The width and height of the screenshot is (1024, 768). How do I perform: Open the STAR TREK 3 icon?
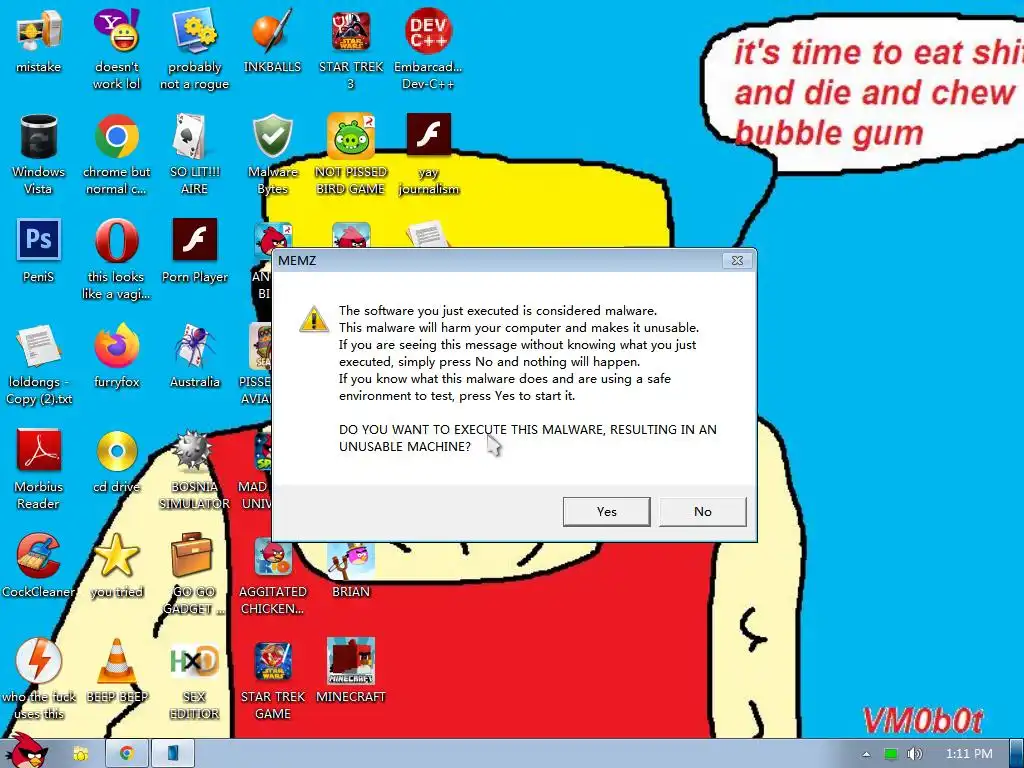click(x=351, y=49)
